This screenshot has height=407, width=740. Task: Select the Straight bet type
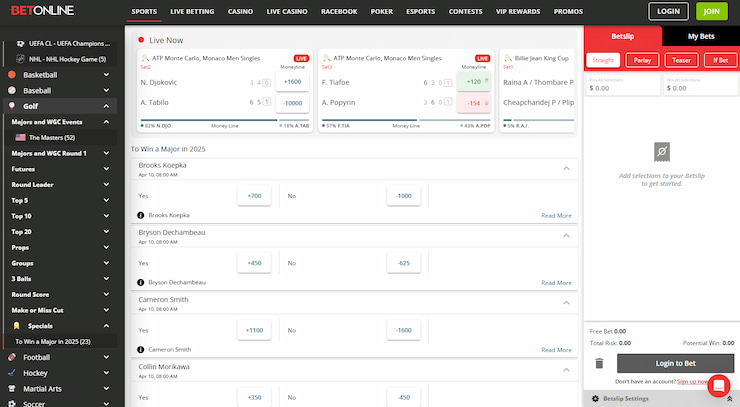pyautogui.click(x=603, y=60)
